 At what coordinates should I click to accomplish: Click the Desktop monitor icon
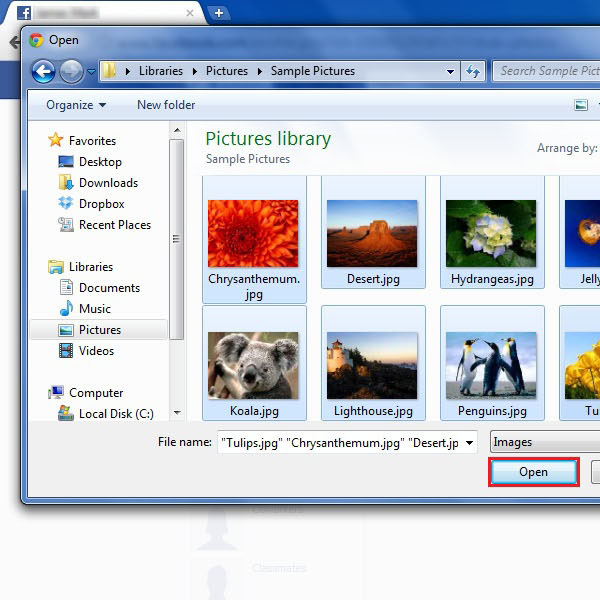66,161
